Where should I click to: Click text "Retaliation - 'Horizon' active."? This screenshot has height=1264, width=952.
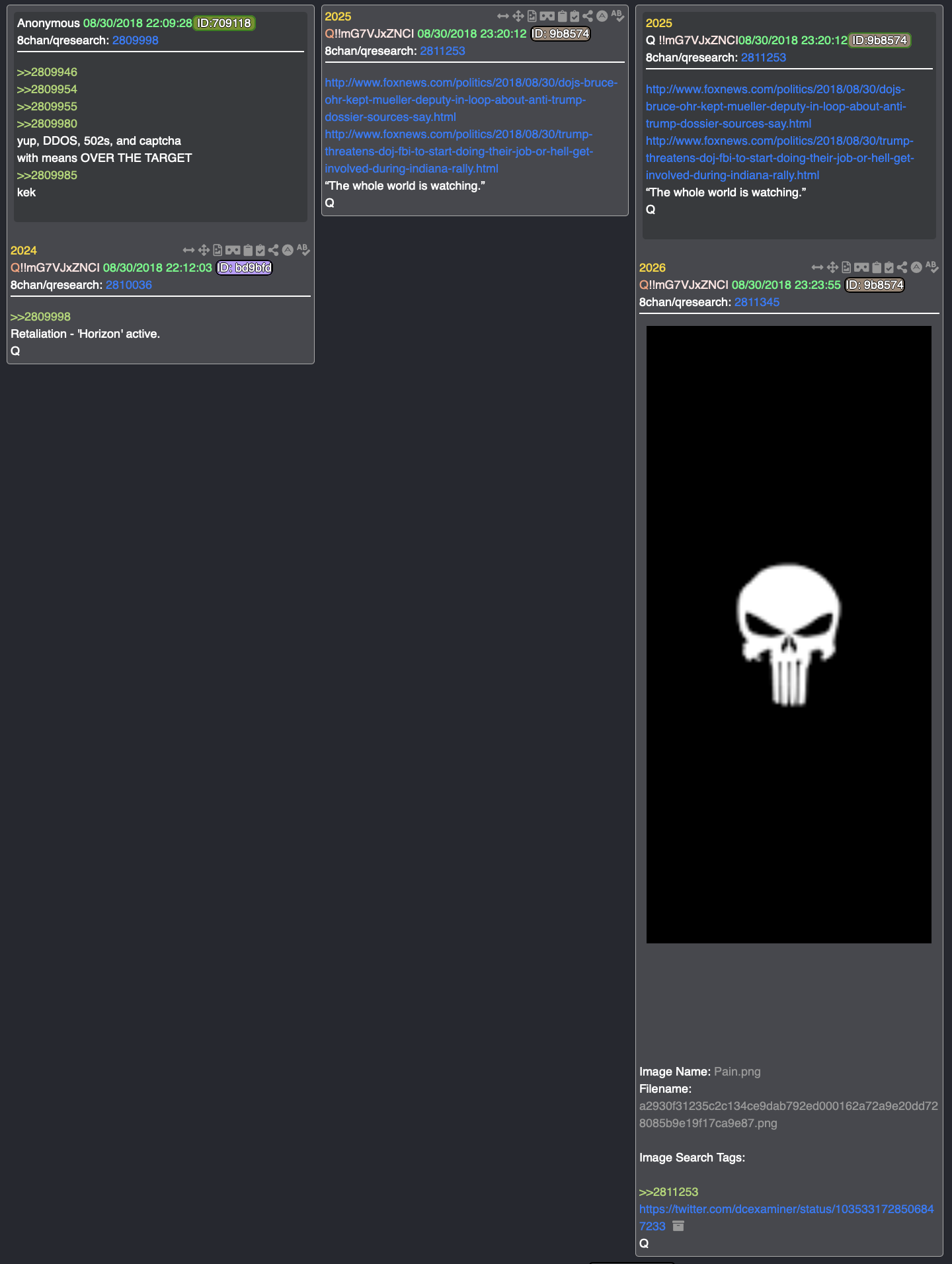(x=85, y=334)
